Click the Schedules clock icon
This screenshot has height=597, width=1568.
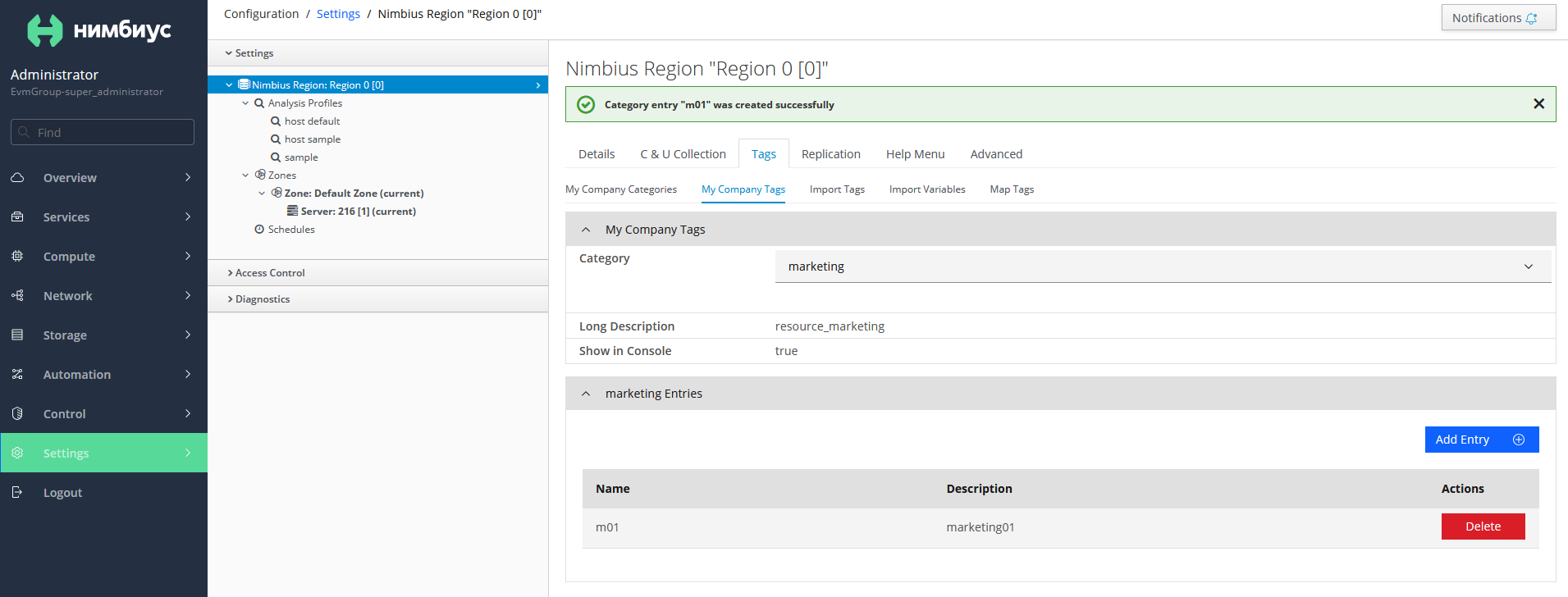click(x=259, y=230)
